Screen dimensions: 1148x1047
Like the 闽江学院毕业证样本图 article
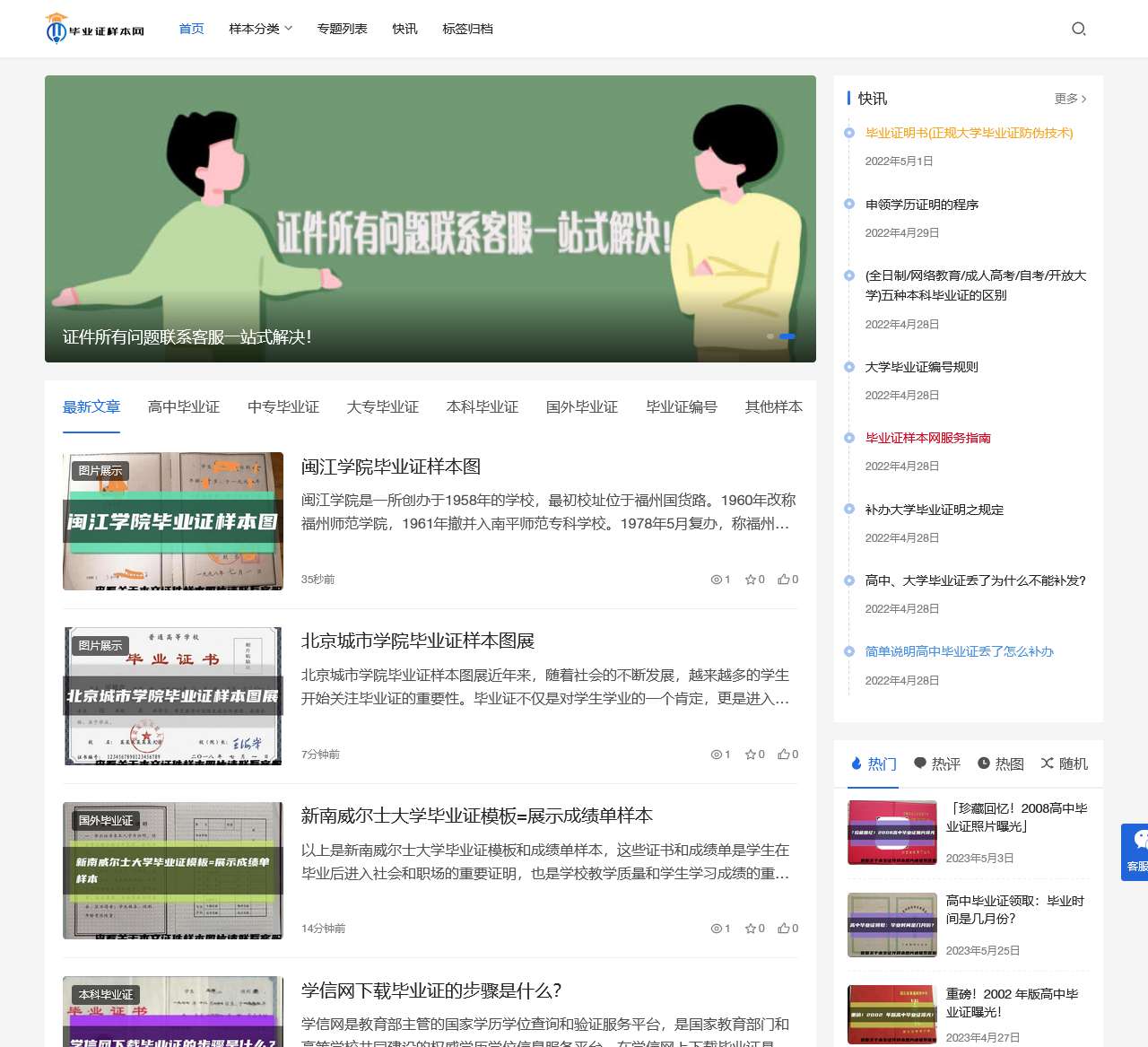783,580
